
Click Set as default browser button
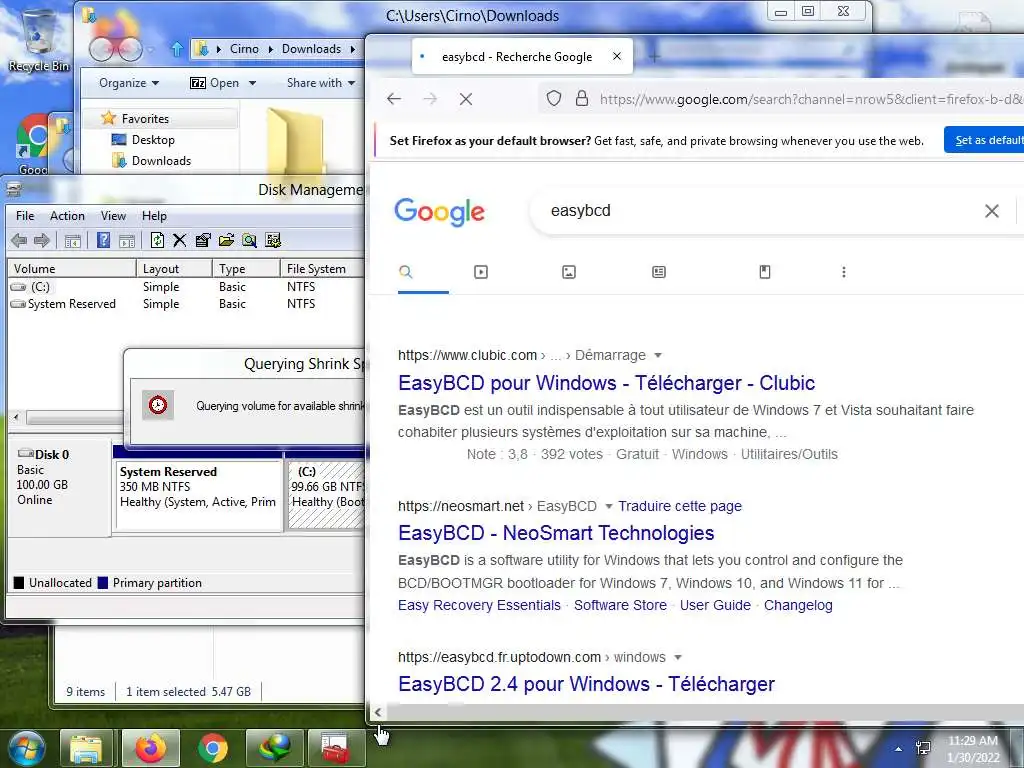(x=984, y=140)
